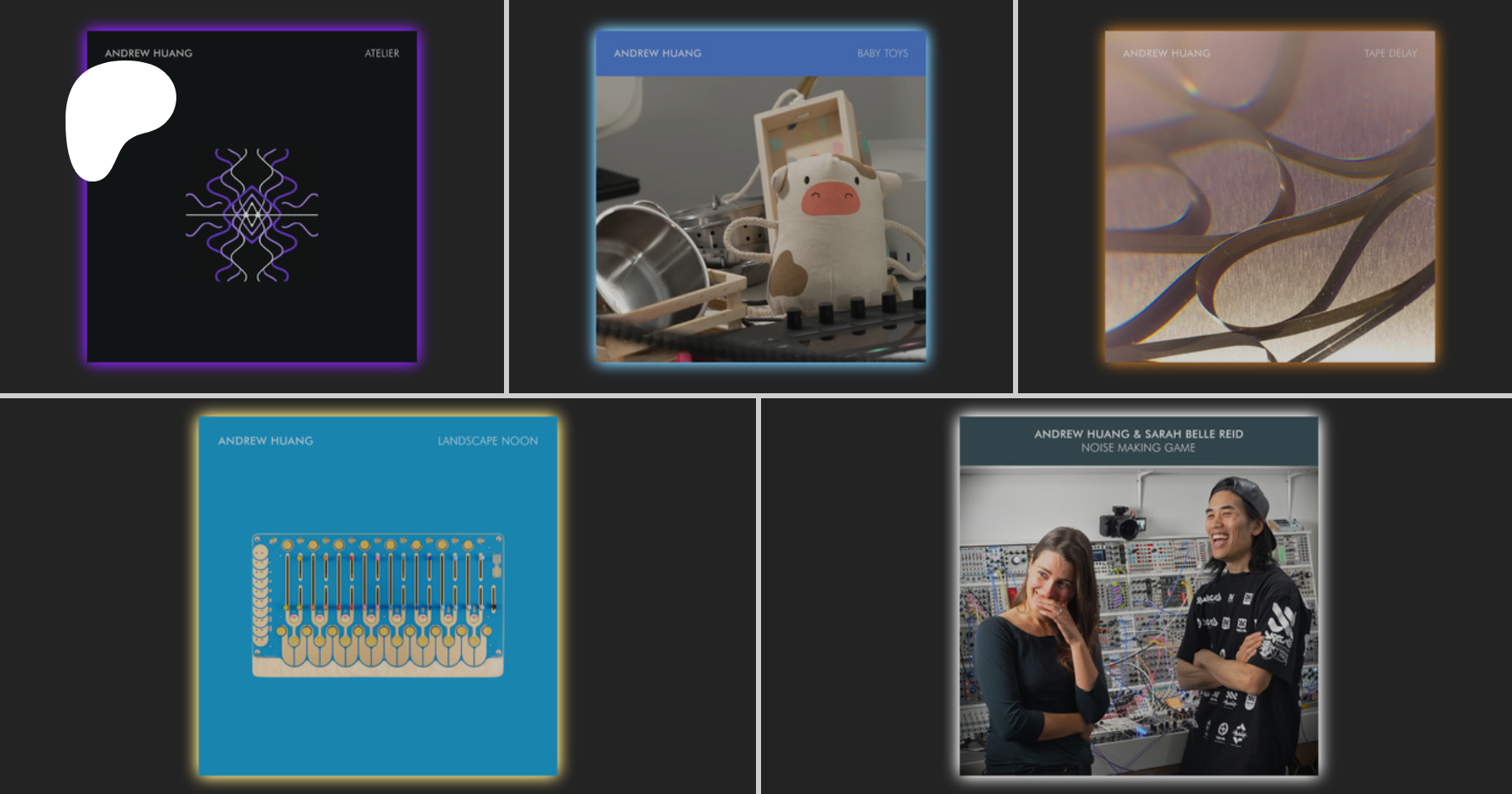Select the ATELIER title text
The height and width of the screenshot is (794, 1512).
click(381, 53)
